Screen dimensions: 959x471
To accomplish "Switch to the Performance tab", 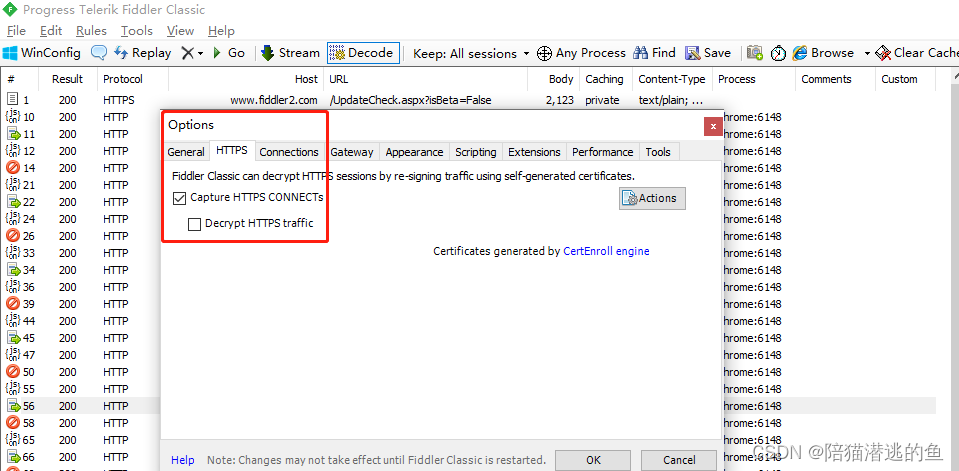I will click(602, 152).
